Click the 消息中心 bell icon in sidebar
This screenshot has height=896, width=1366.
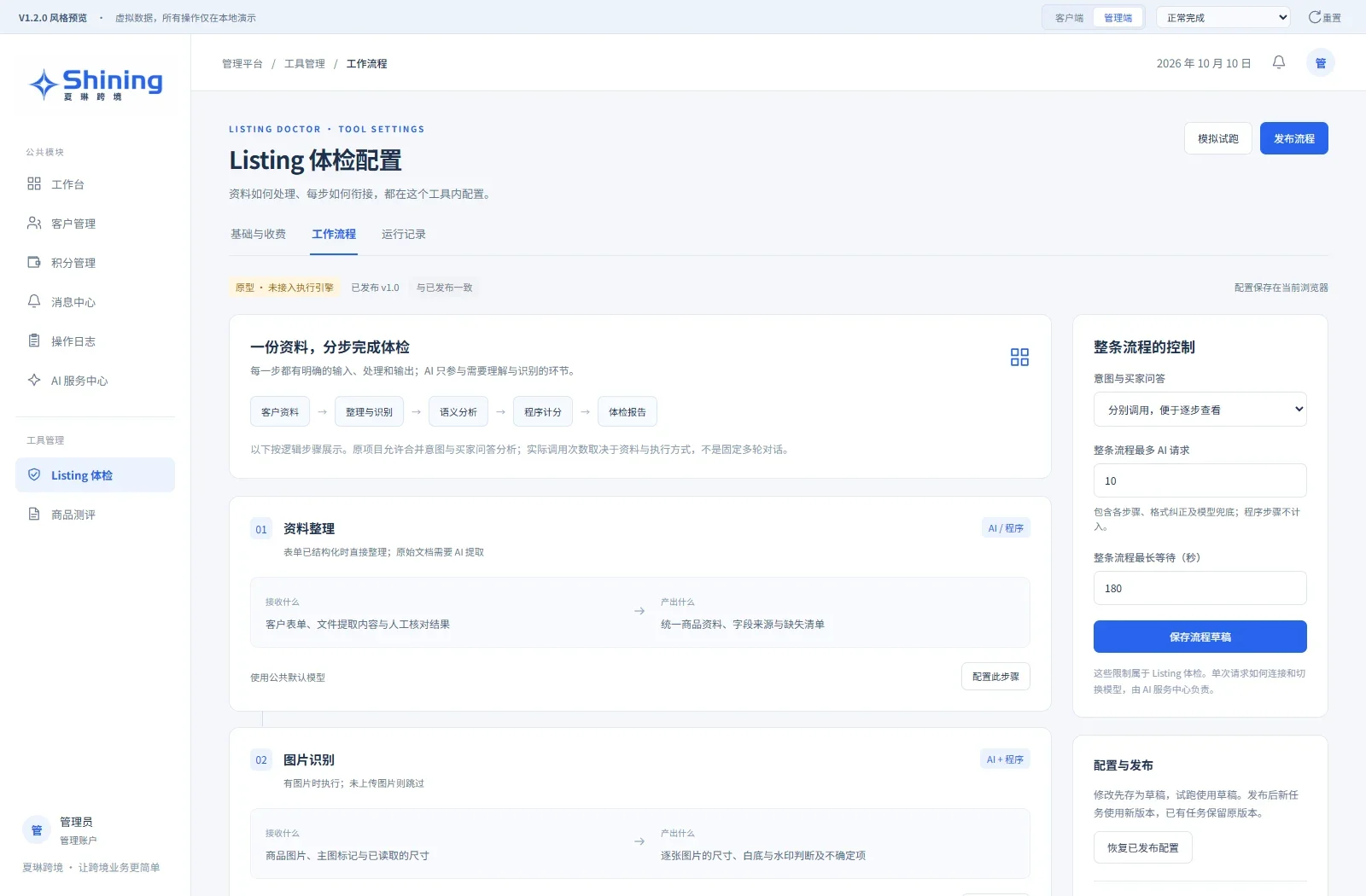click(34, 301)
